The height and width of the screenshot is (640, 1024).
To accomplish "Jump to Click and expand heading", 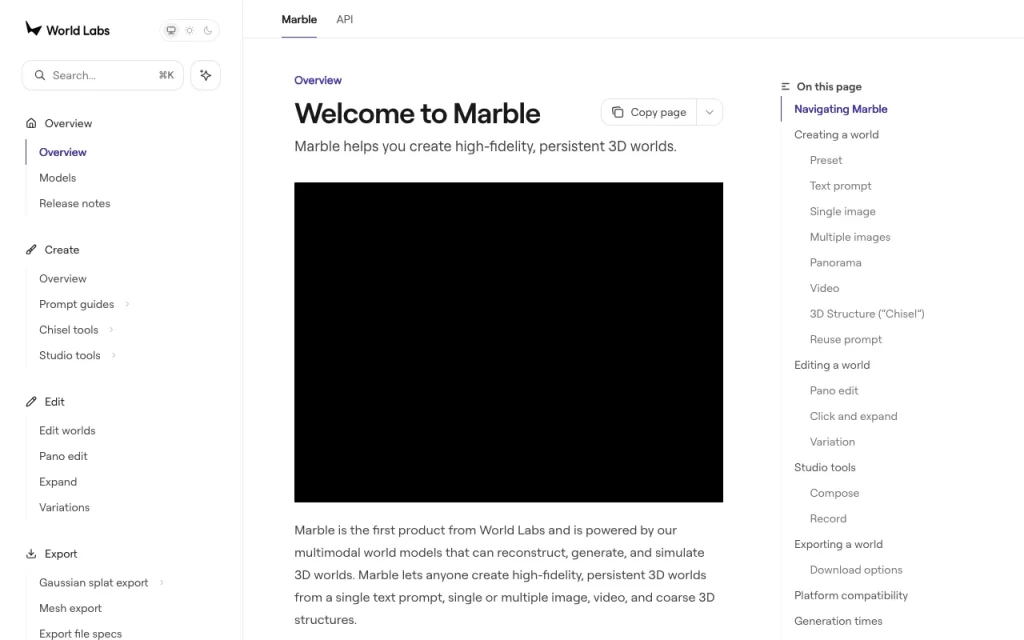I will coord(854,416).
